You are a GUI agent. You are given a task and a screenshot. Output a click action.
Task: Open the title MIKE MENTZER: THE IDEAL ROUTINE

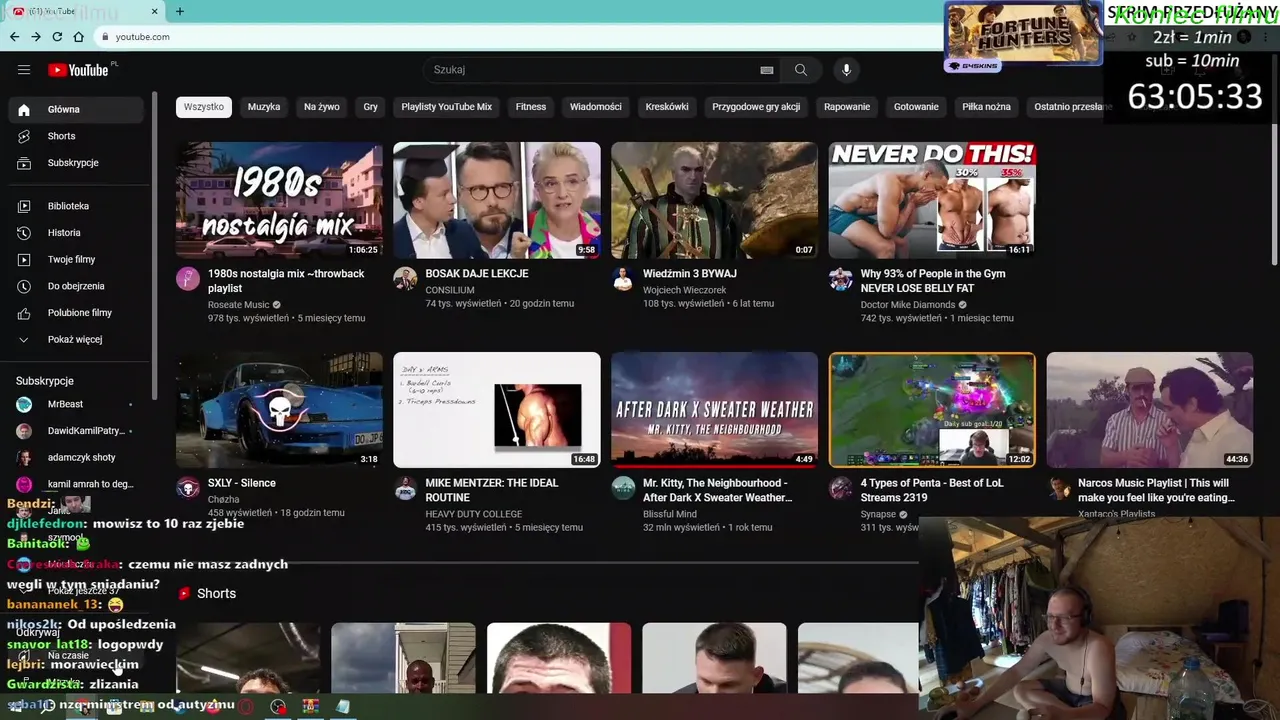[x=492, y=490]
